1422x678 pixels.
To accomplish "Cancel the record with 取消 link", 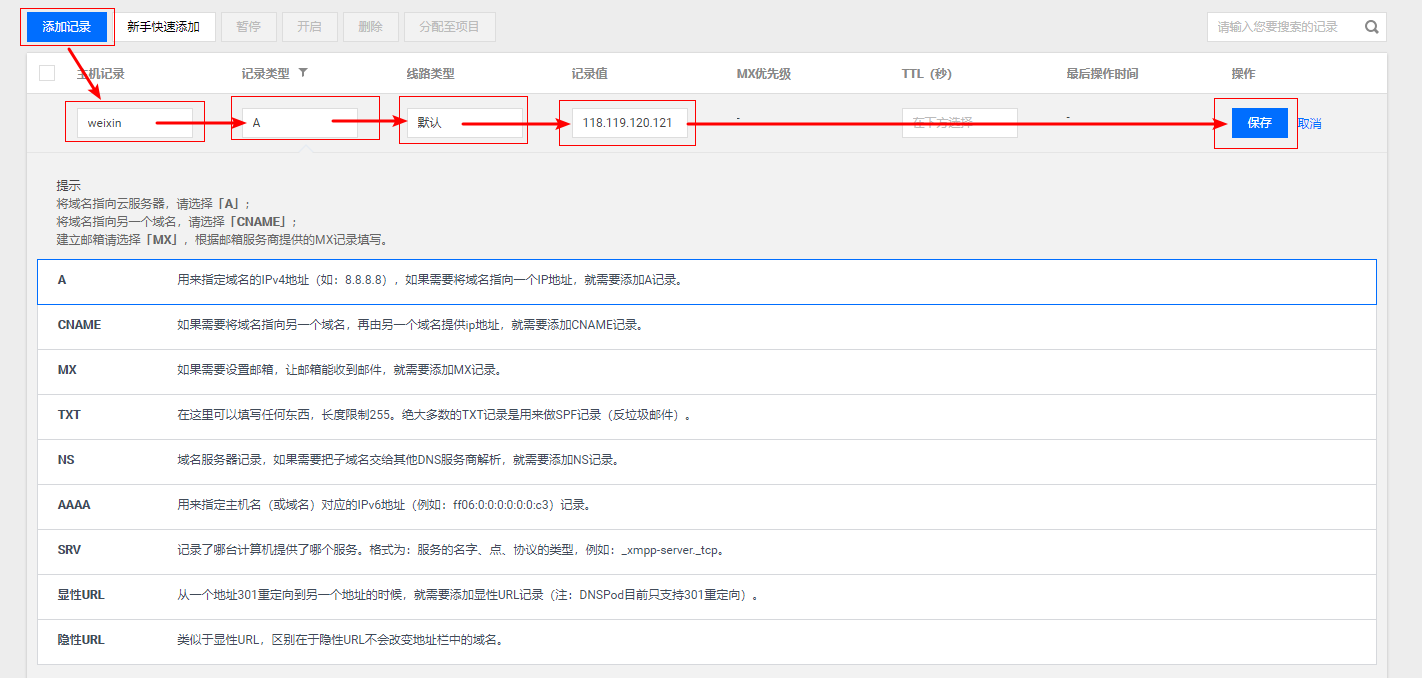I will click(x=1309, y=123).
